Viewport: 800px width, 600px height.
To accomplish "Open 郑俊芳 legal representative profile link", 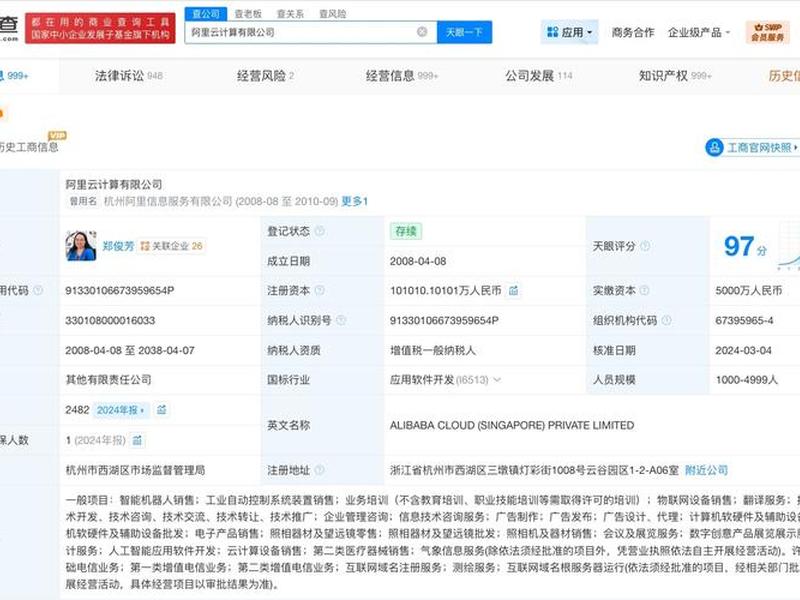I will [x=118, y=246].
